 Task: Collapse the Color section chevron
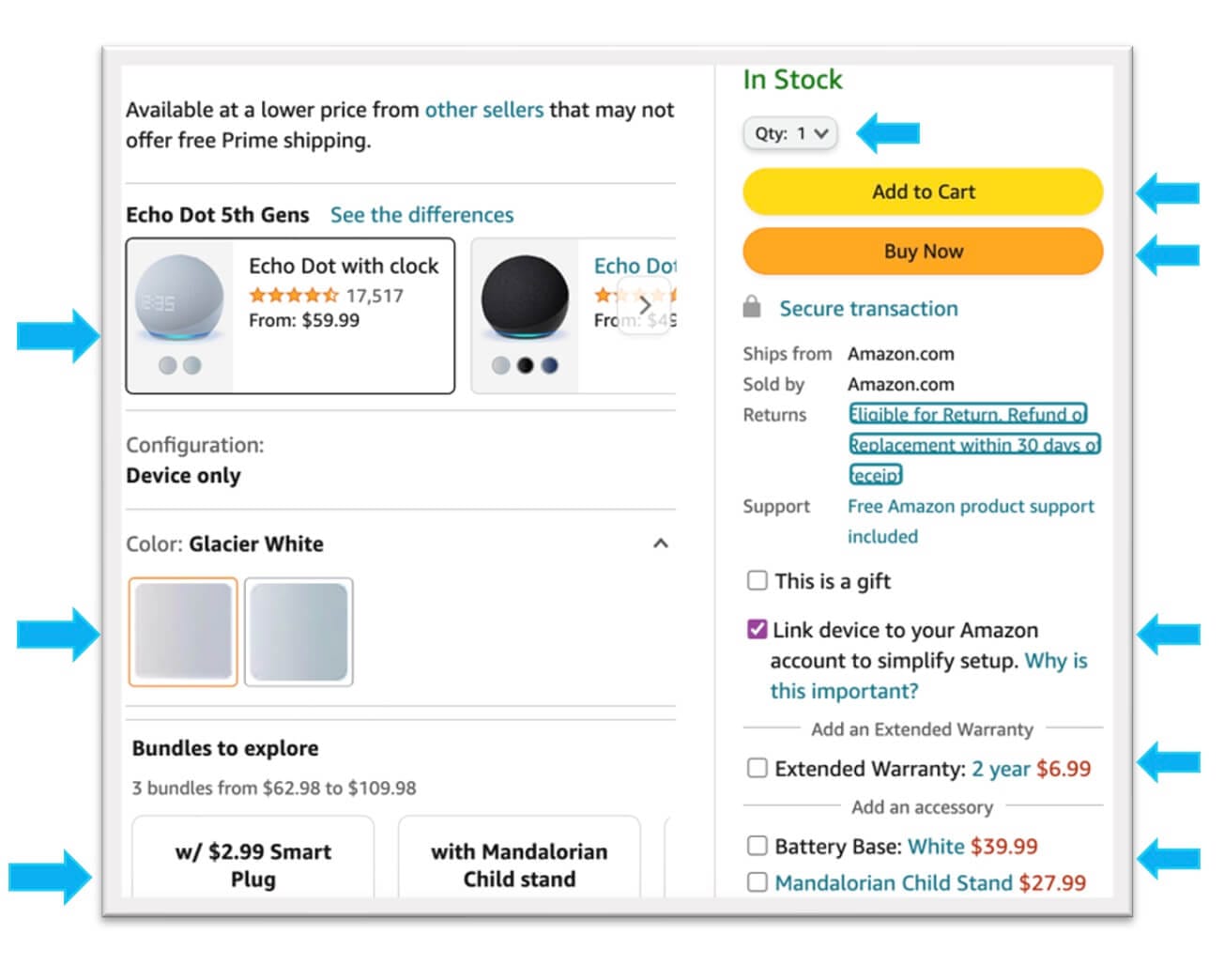tap(661, 544)
